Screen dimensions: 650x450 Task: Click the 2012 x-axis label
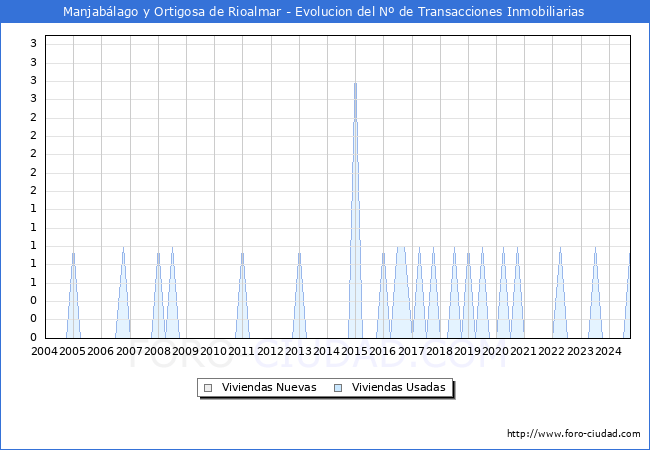pyautogui.click(x=270, y=351)
